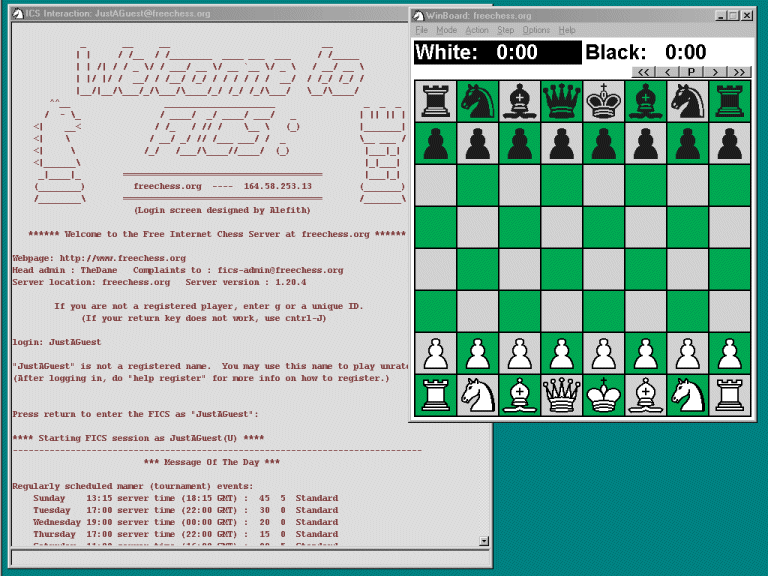Click '*** Message Of The Day ***' line

tap(212, 462)
